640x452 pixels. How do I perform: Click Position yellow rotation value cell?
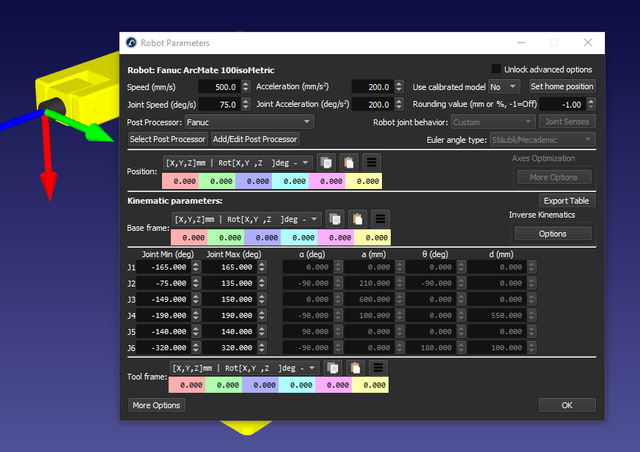click(364, 181)
